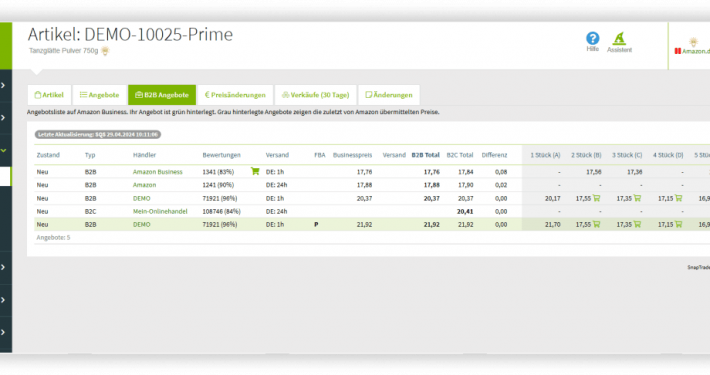Click the rating value 1241 (90%)

tap(218, 185)
